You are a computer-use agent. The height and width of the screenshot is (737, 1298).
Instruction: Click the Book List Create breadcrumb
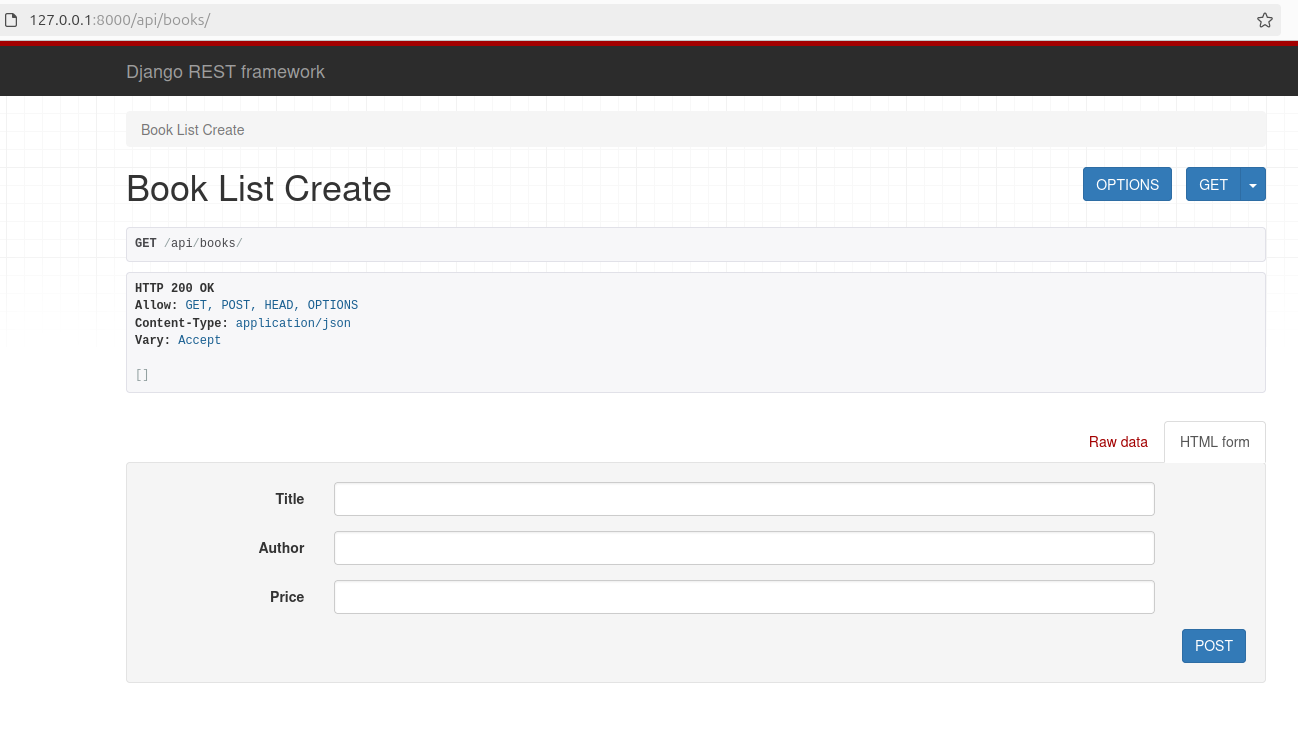point(192,130)
